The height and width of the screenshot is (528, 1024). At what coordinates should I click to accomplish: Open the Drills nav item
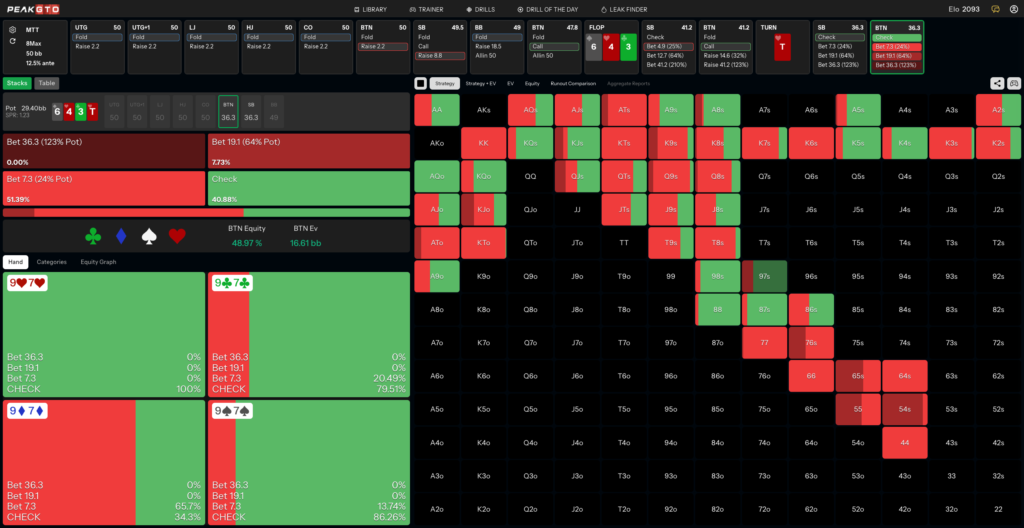480,9
